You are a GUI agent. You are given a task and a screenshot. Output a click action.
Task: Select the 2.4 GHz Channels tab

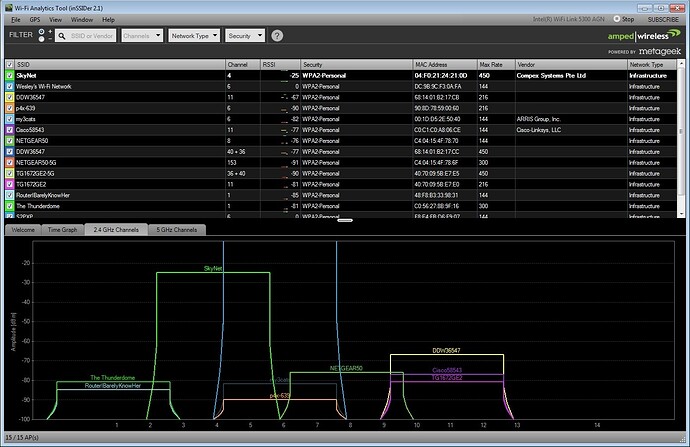(x=116, y=230)
